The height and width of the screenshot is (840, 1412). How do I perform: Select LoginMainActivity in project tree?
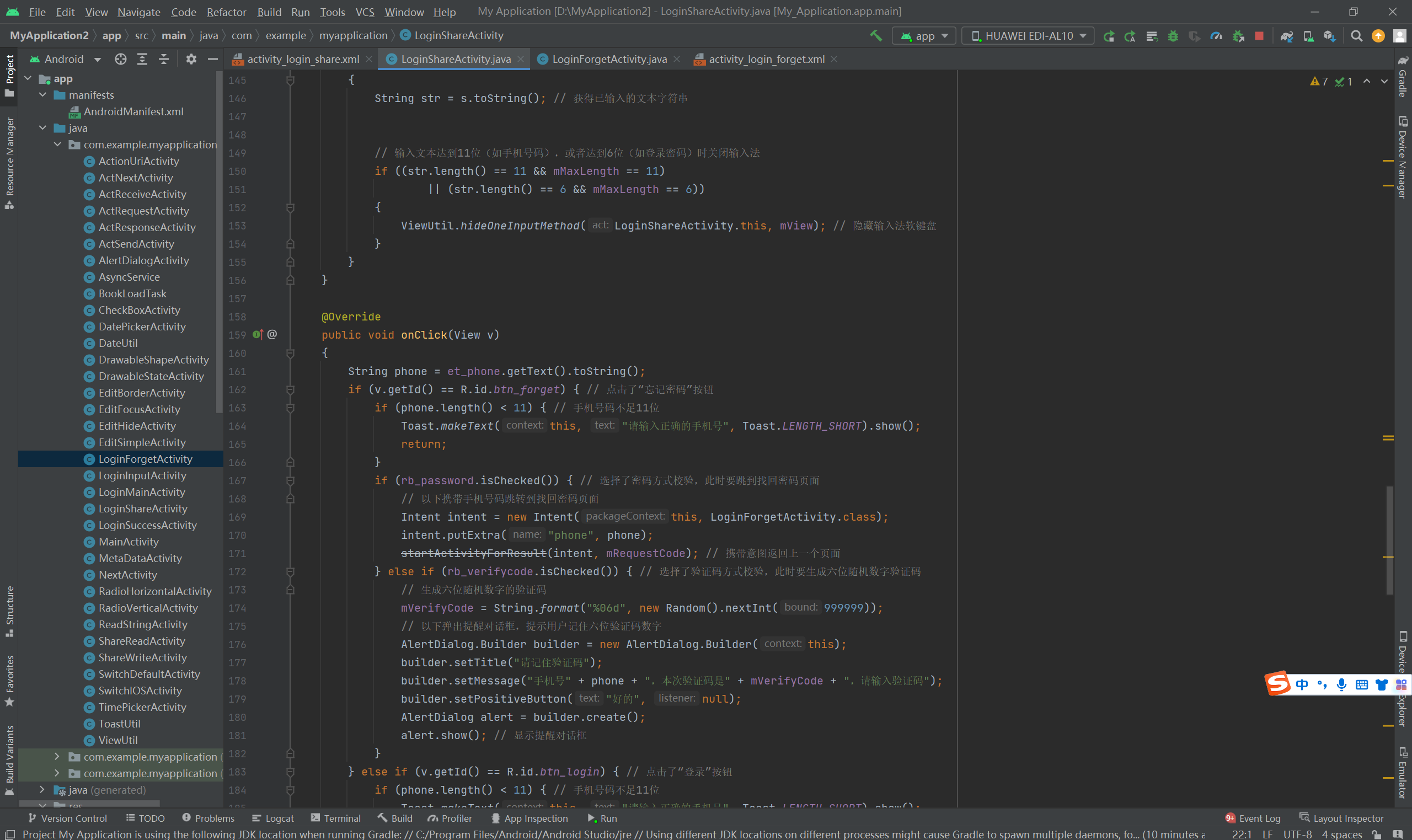pyautogui.click(x=142, y=492)
